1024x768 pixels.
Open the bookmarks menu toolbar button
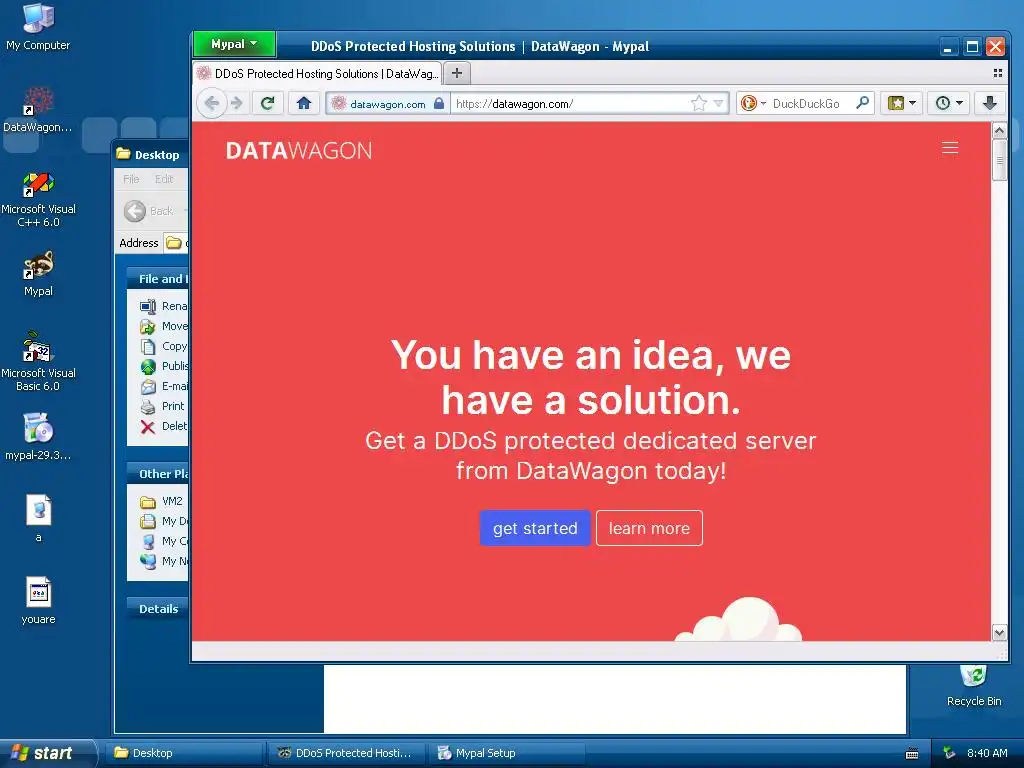click(902, 103)
